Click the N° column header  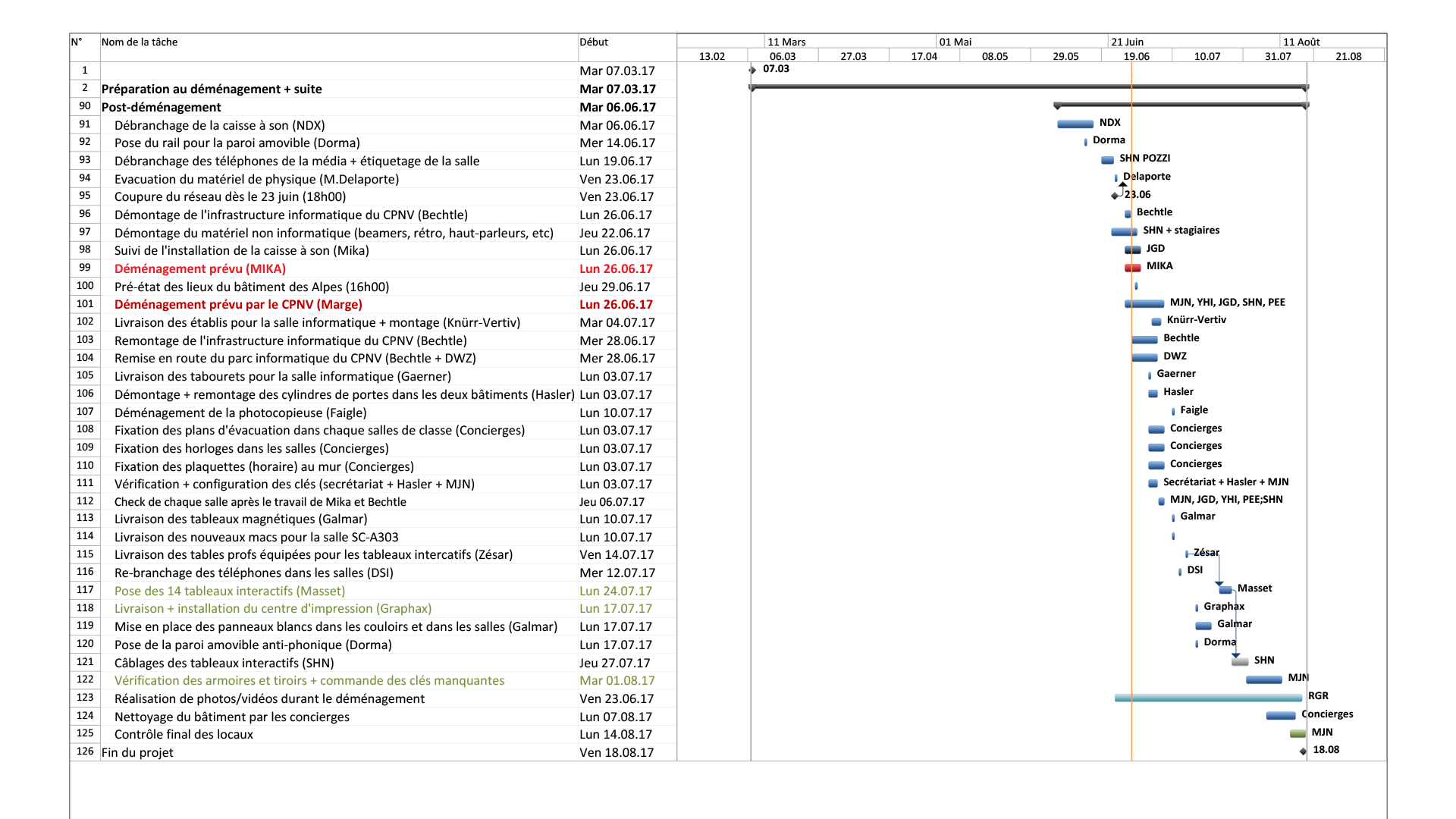pos(77,42)
